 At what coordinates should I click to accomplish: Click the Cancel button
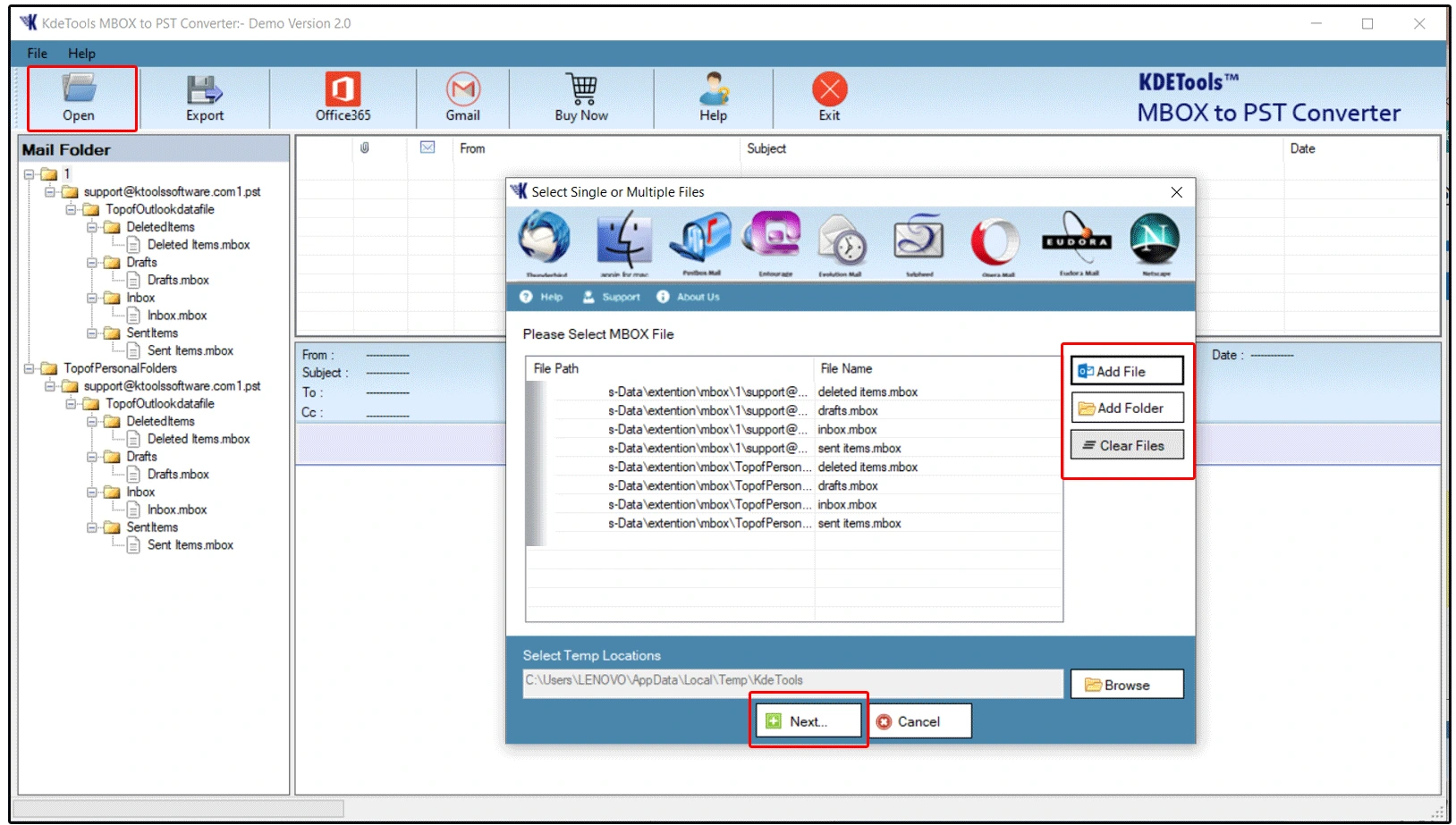point(919,721)
